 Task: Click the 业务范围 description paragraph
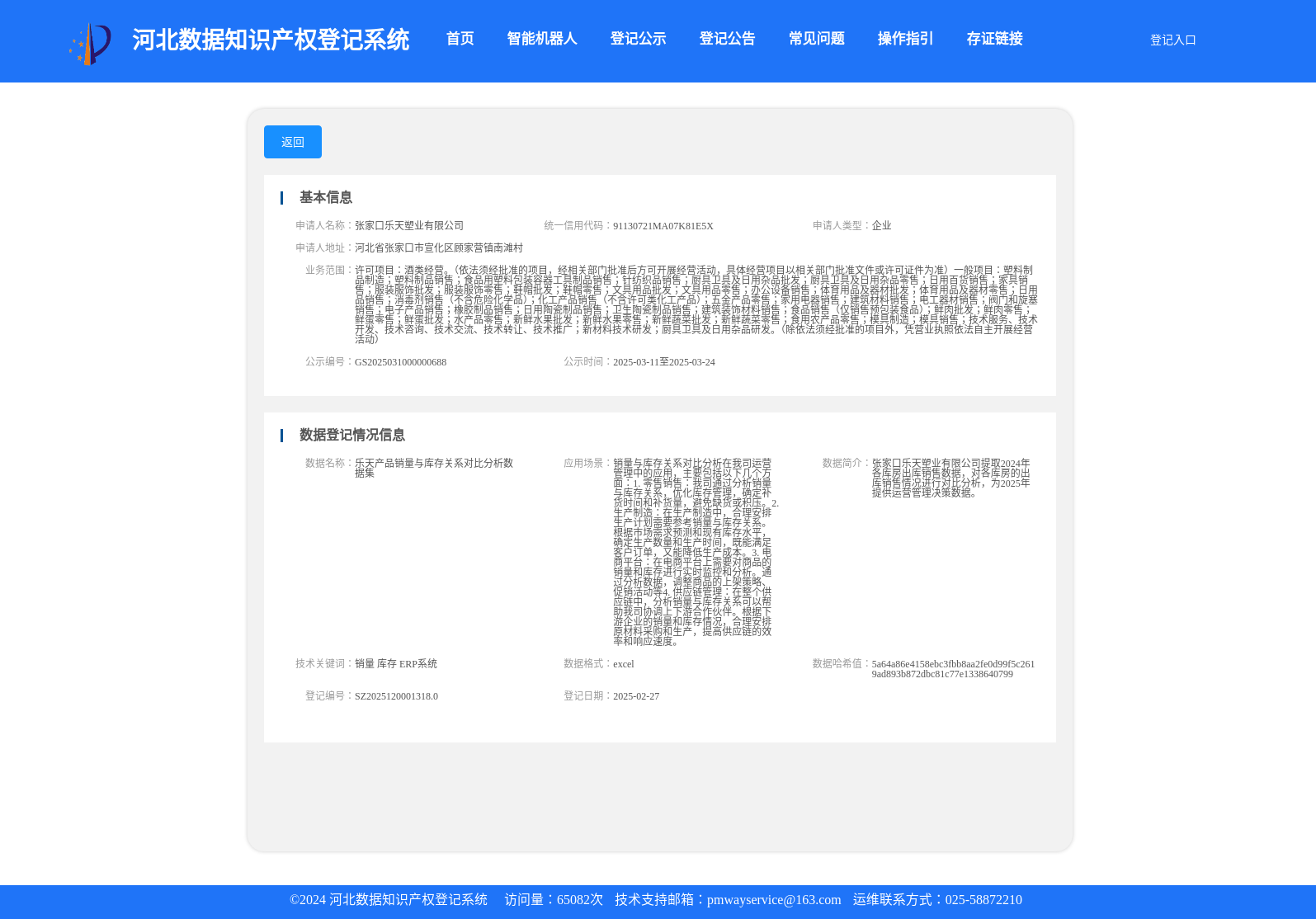pos(696,304)
